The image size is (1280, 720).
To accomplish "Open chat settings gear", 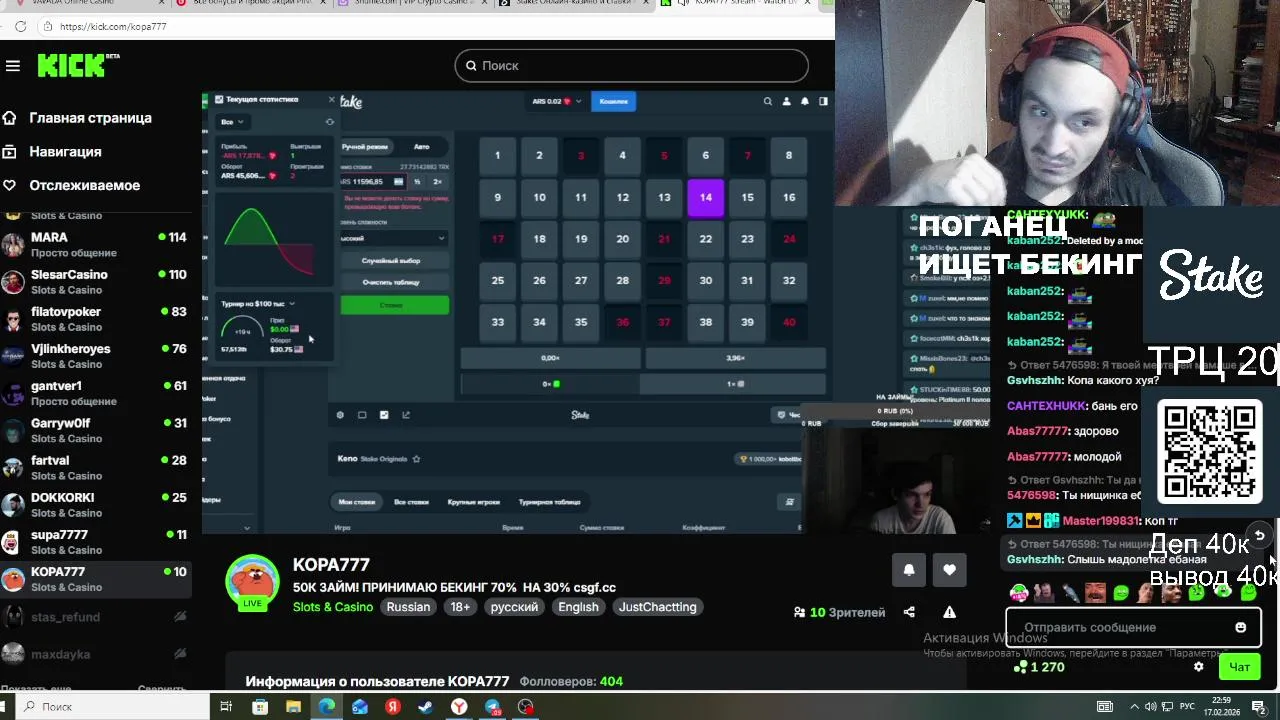I will click(x=1198, y=667).
